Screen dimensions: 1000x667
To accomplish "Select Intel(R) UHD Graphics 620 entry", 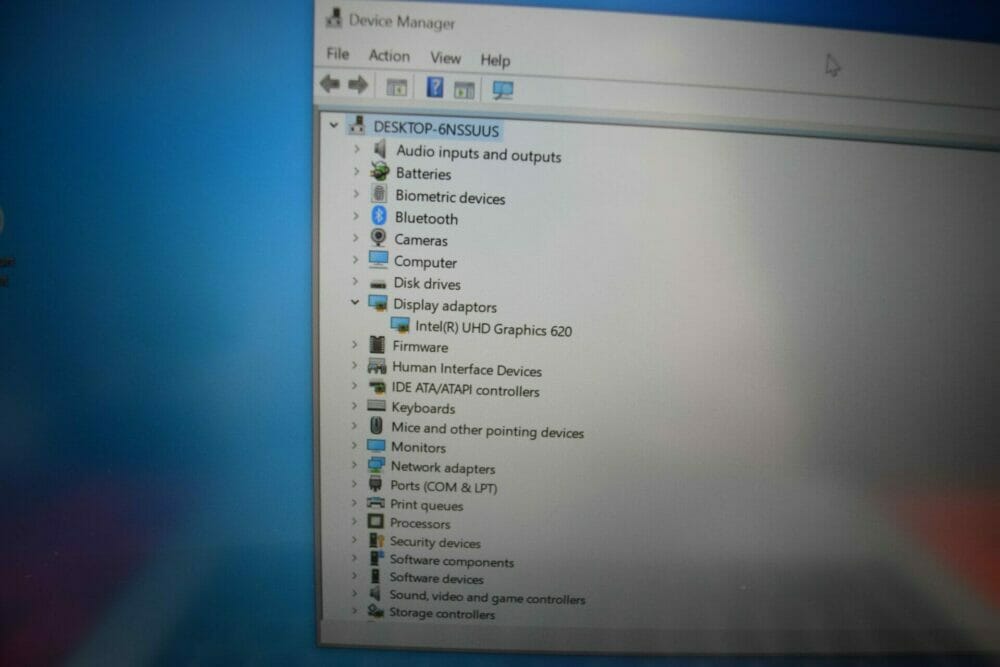I will coord(494,329).
